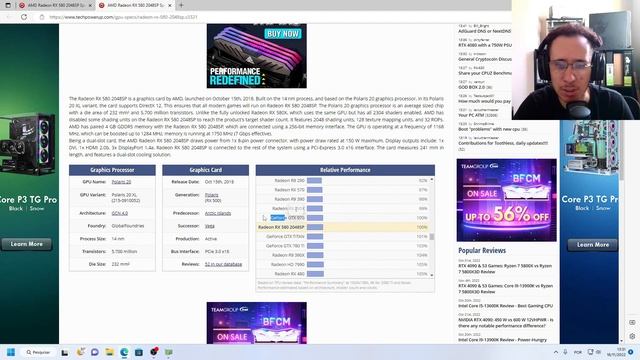
Task: Select the Radeon R9 290 performance row
Action: point(342,180)
